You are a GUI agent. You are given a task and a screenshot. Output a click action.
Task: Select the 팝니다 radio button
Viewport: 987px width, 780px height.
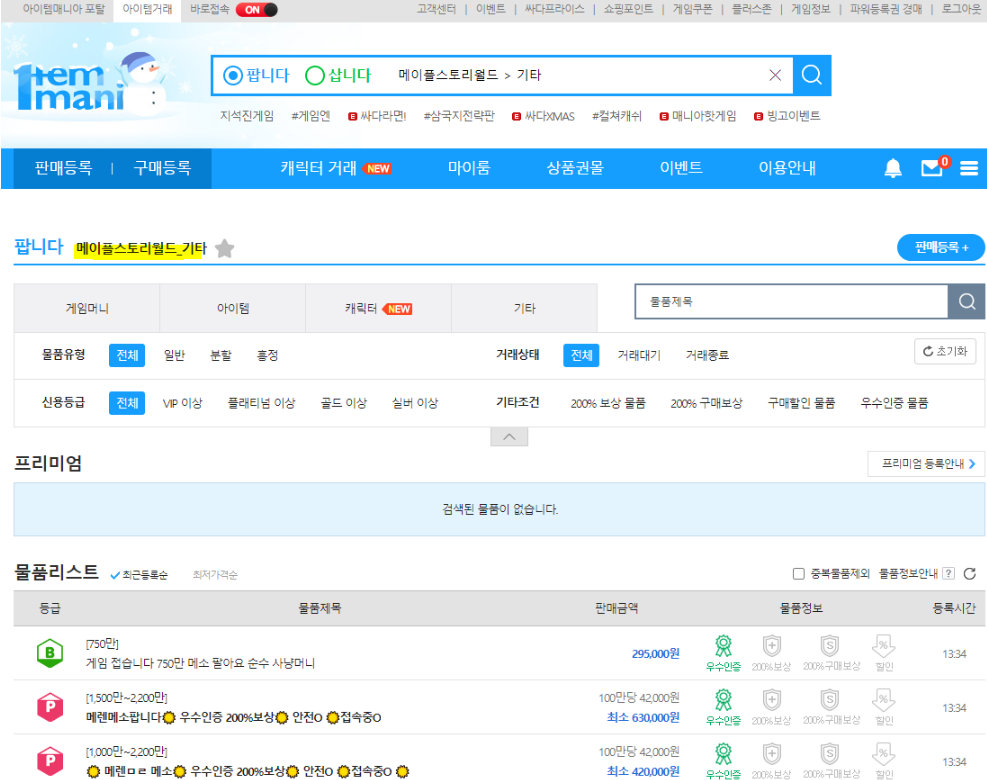coord(233,76)
